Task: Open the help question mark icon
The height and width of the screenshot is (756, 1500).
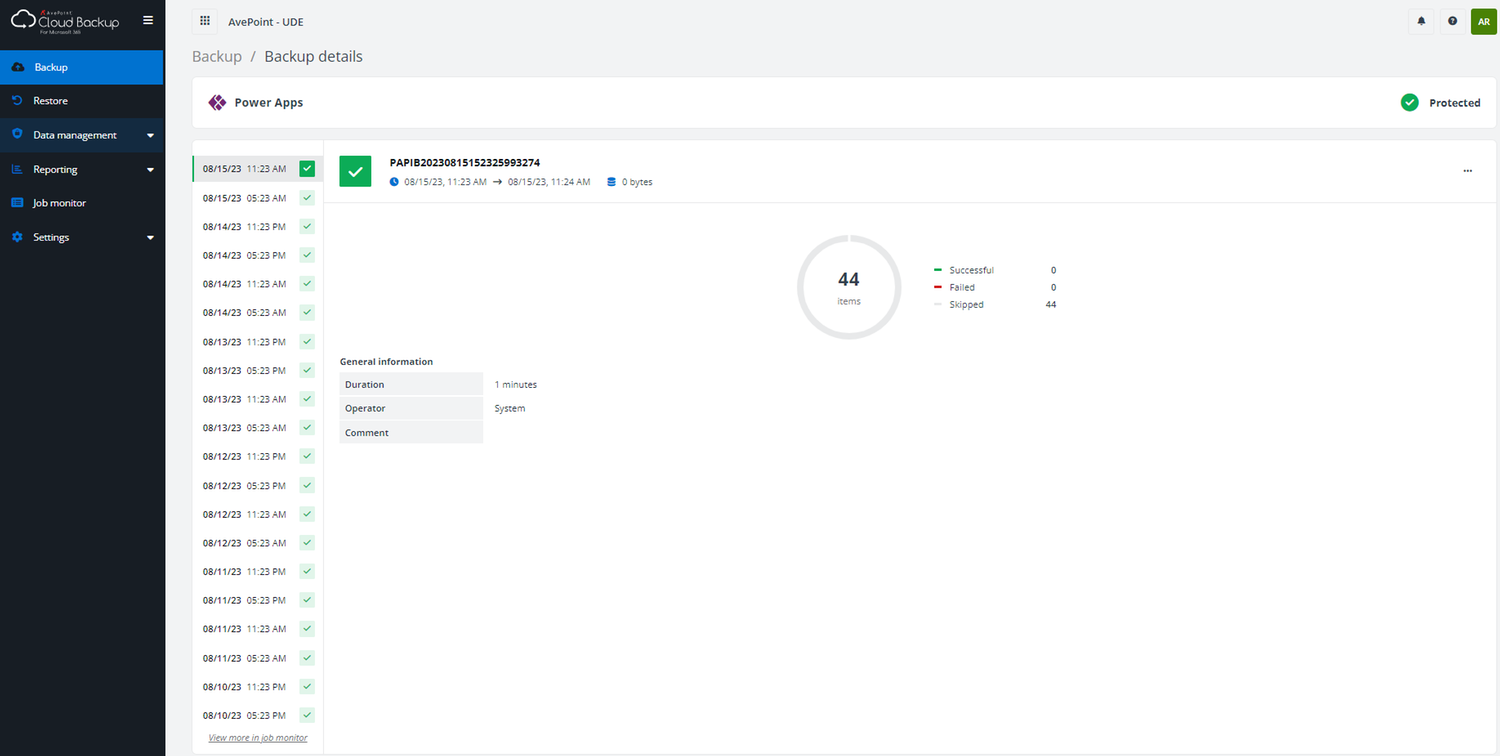Action: pos(1452,21)
